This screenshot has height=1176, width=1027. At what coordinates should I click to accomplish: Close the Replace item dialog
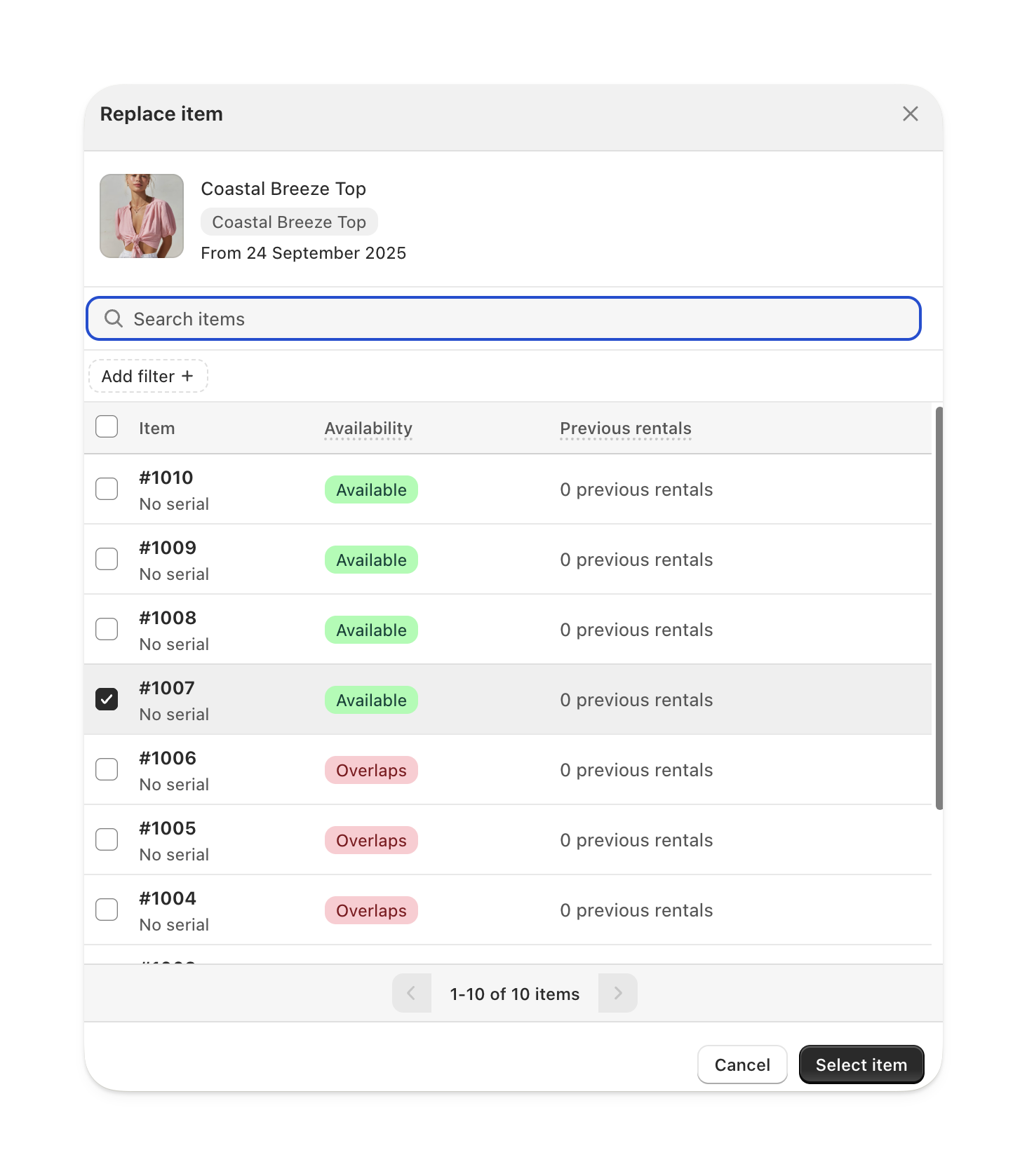click(x=910, y=114)
